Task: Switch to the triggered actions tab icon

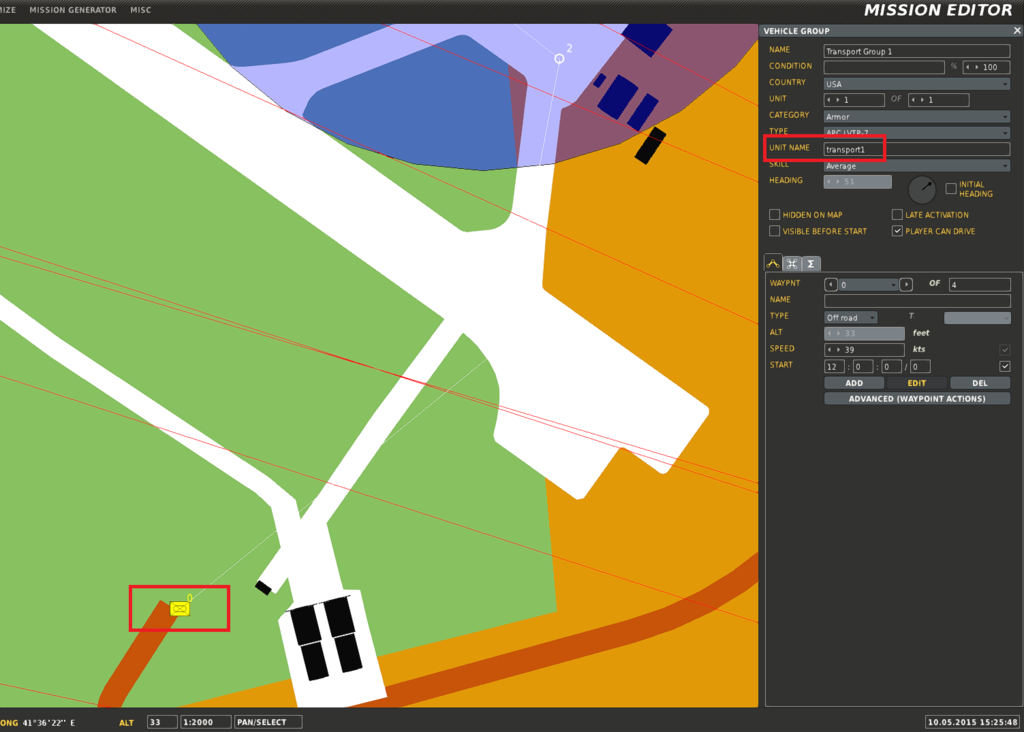Action: click(x=792, y=263)
